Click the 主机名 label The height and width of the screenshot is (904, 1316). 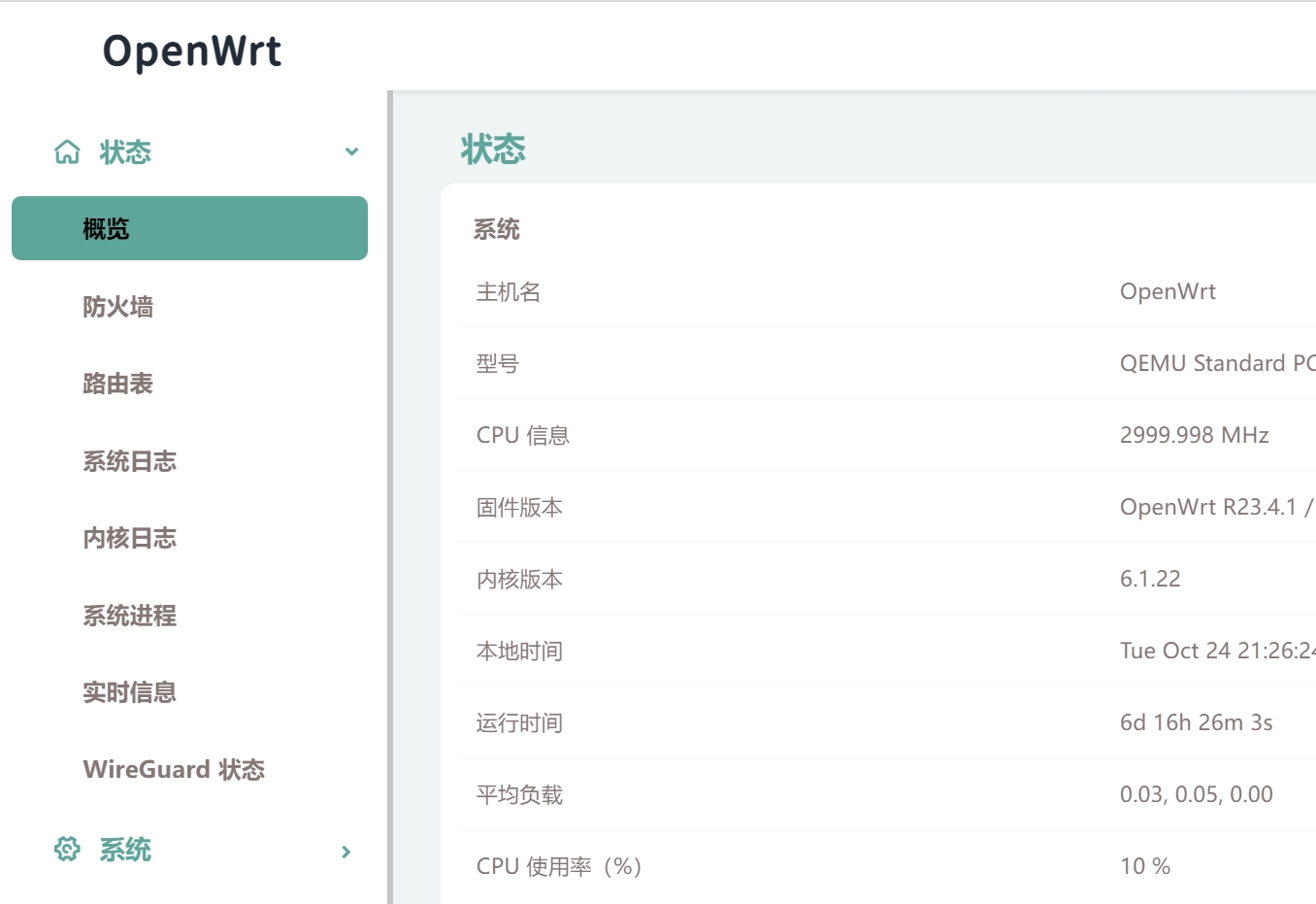(x=509, y=291)
